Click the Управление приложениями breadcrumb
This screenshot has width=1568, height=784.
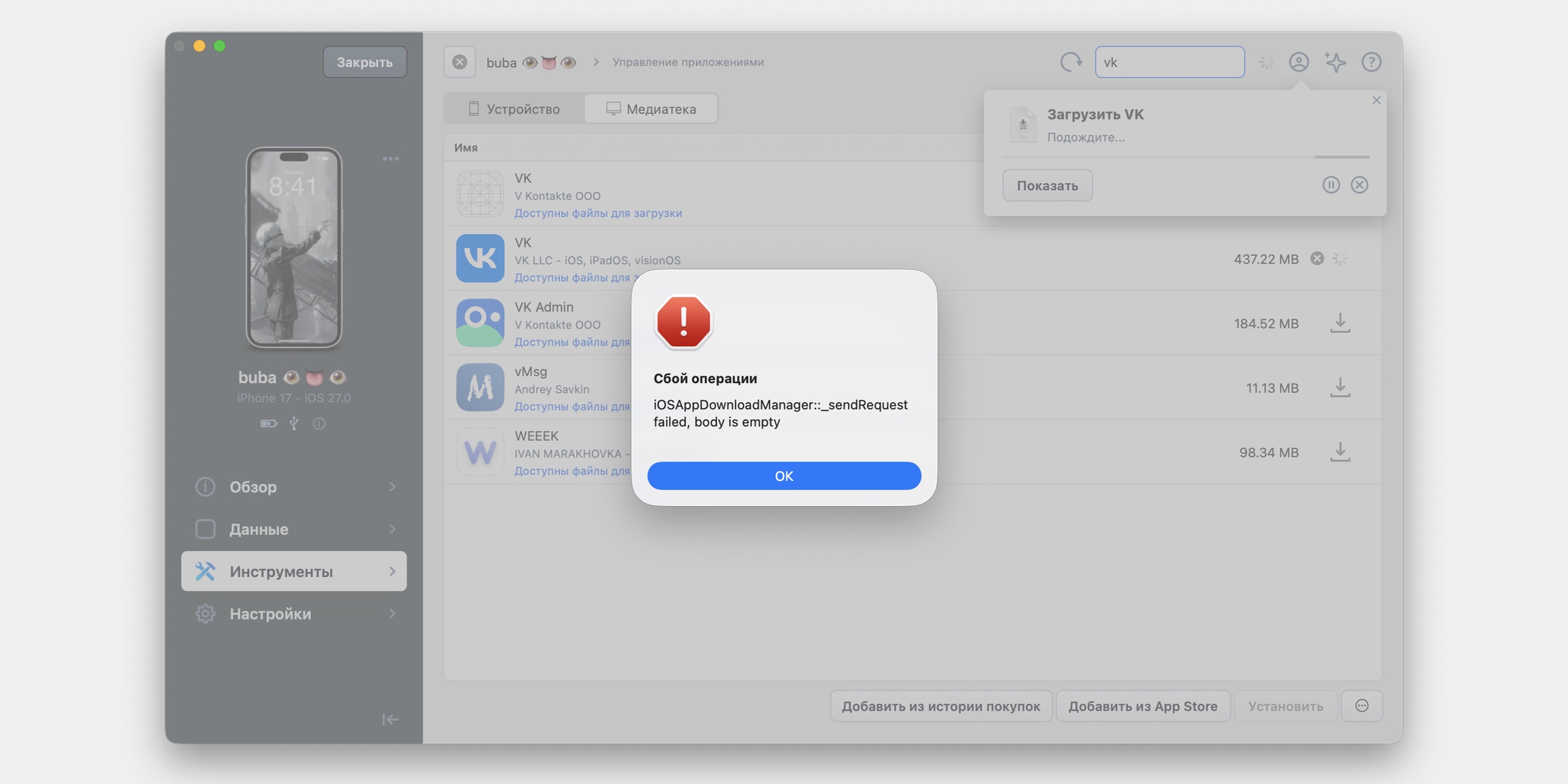tap(688, 62)
